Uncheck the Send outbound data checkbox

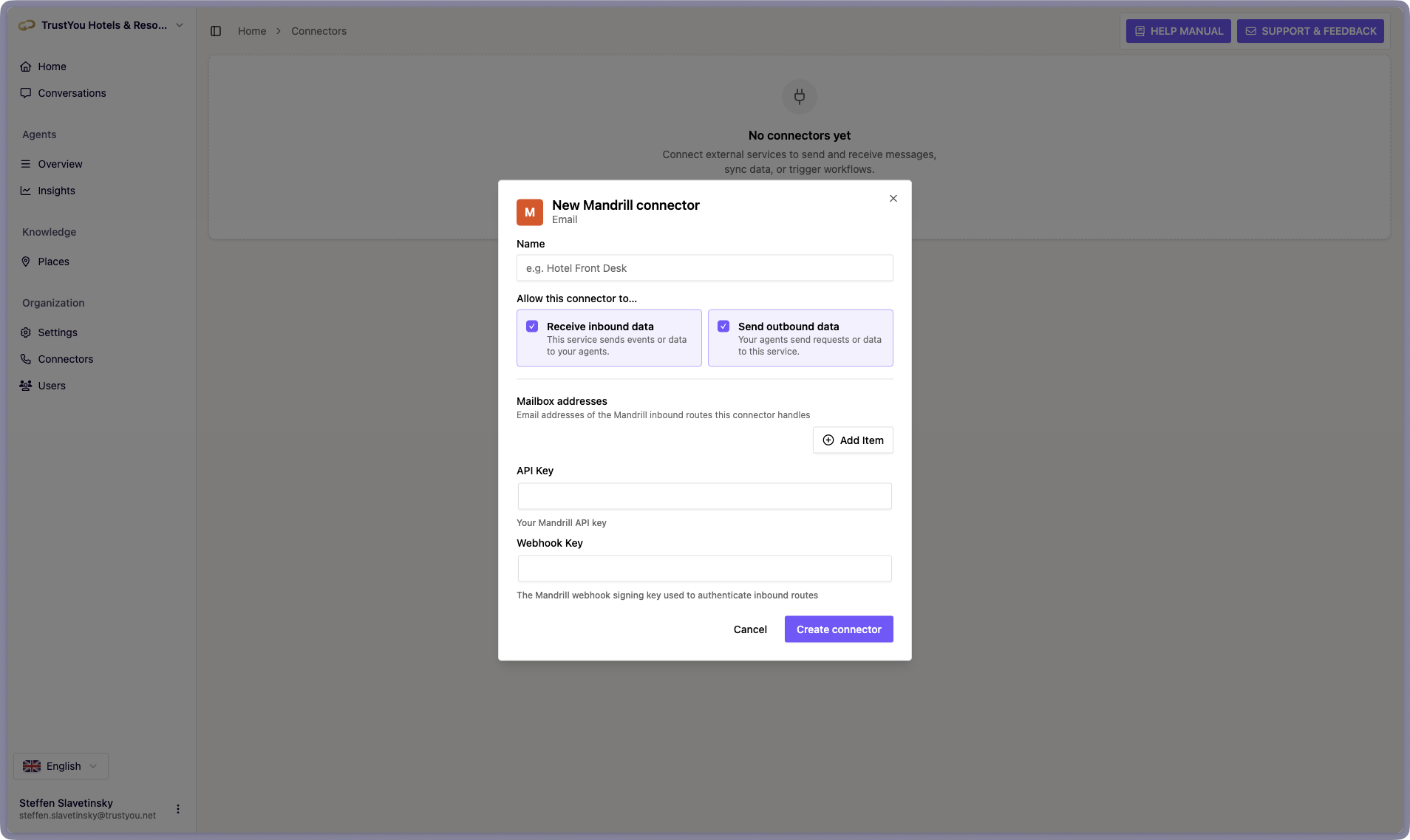723,327
